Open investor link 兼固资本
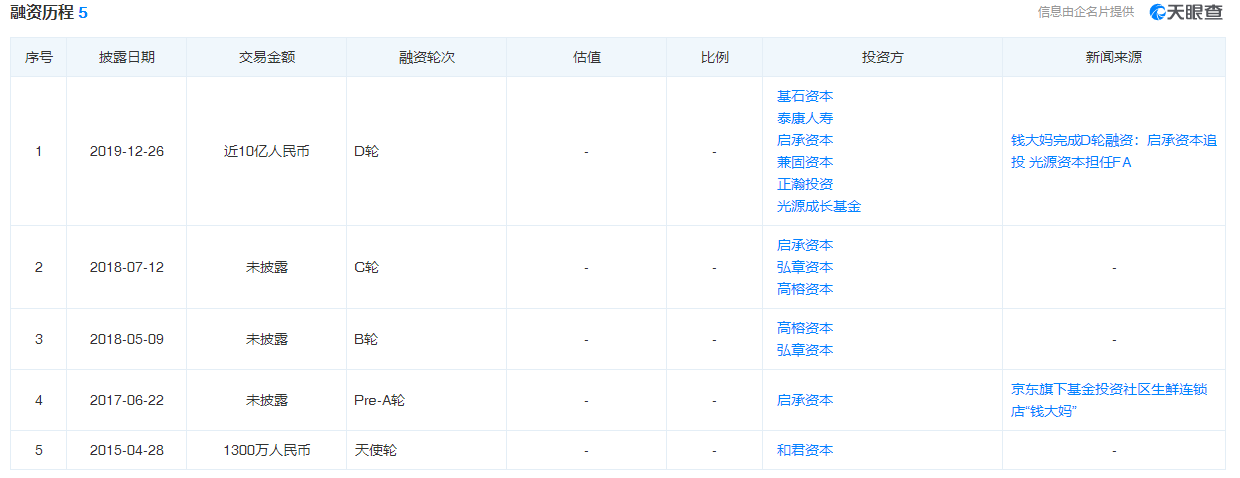The width and height of the screenshot is (1240, 478). coord(805,162)
